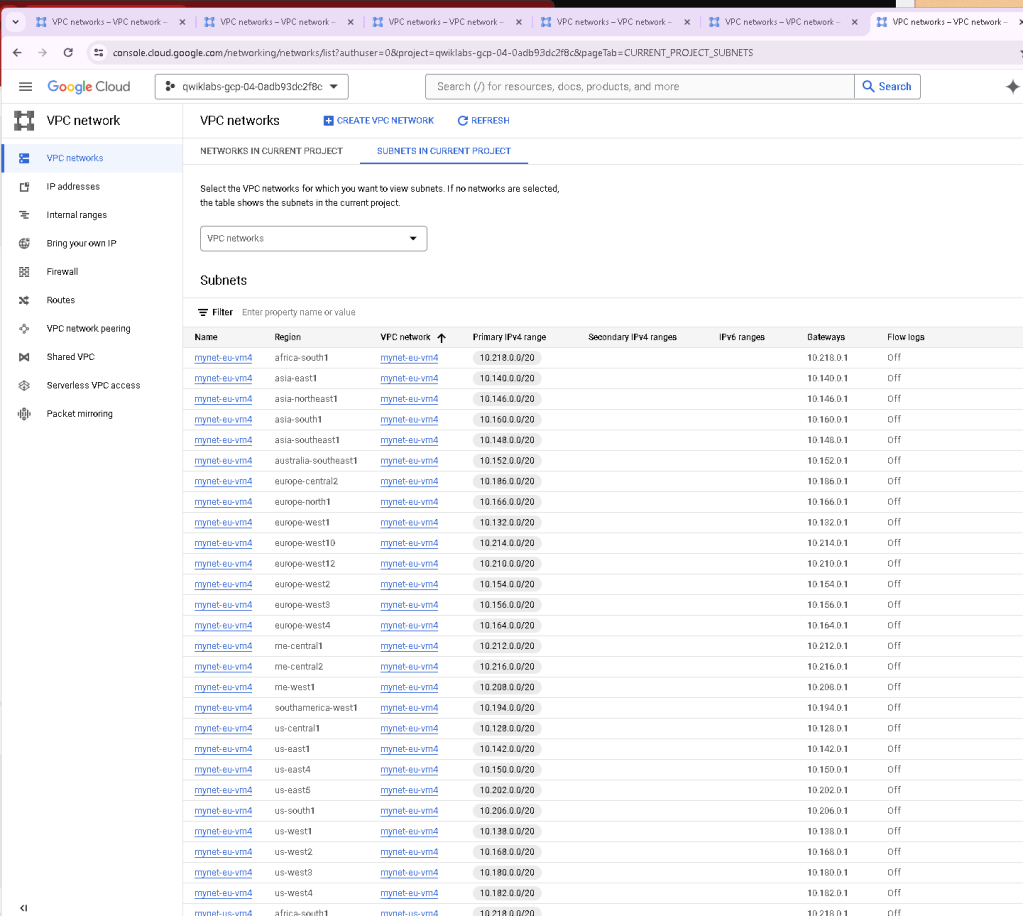Viewport: 1023px width, 916px height.
Task: Open subnet name in us-west4 row
Action: (x=223, y=893)
